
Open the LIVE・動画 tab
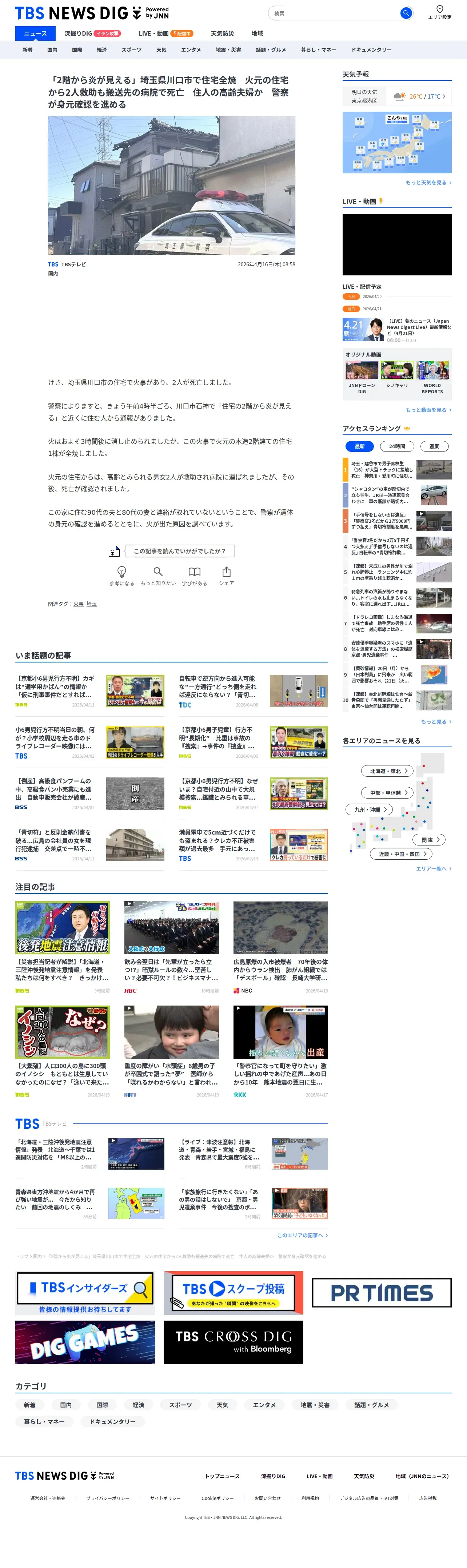(165, 33)
